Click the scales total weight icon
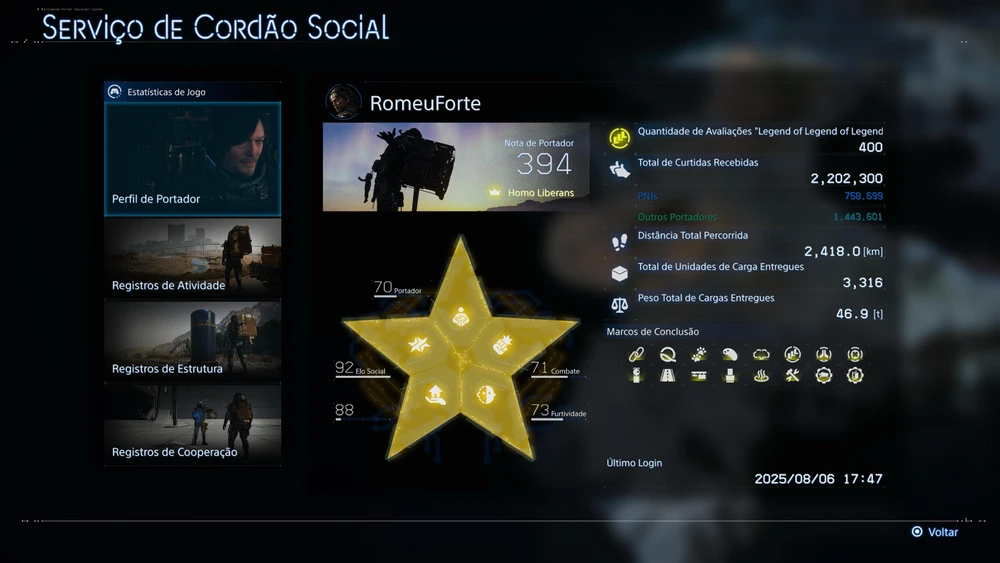This screenshot has width=1000, height=563. (x=619, y=305)
